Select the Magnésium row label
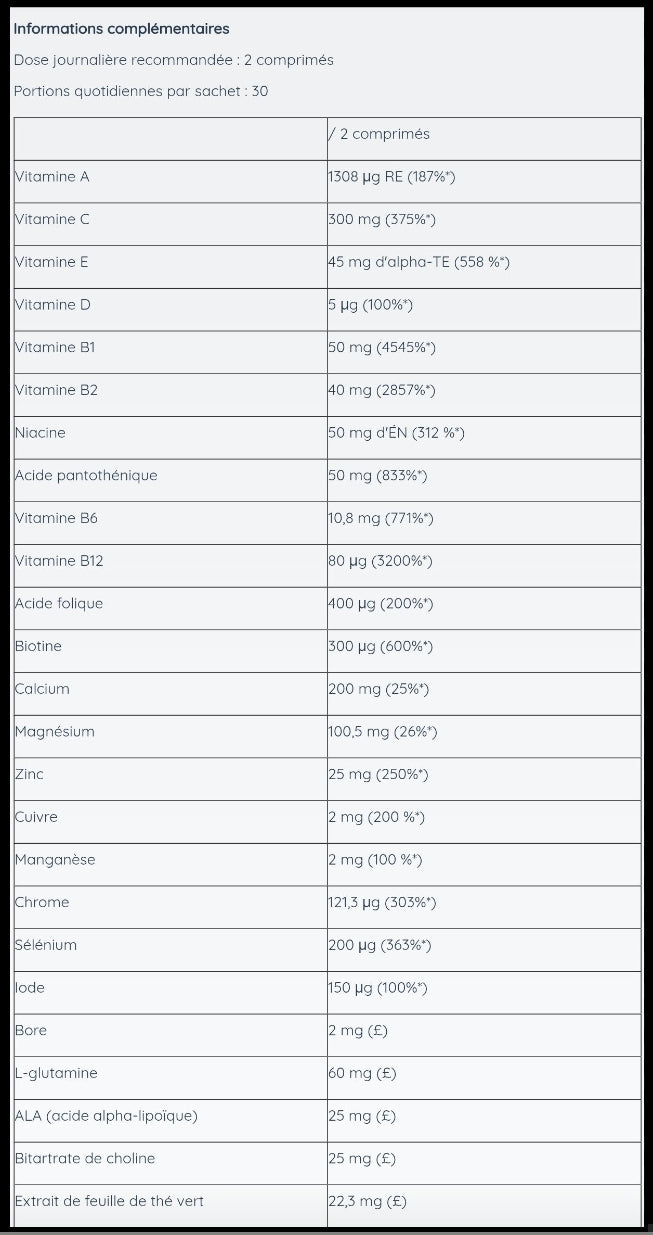 point(55,731)
